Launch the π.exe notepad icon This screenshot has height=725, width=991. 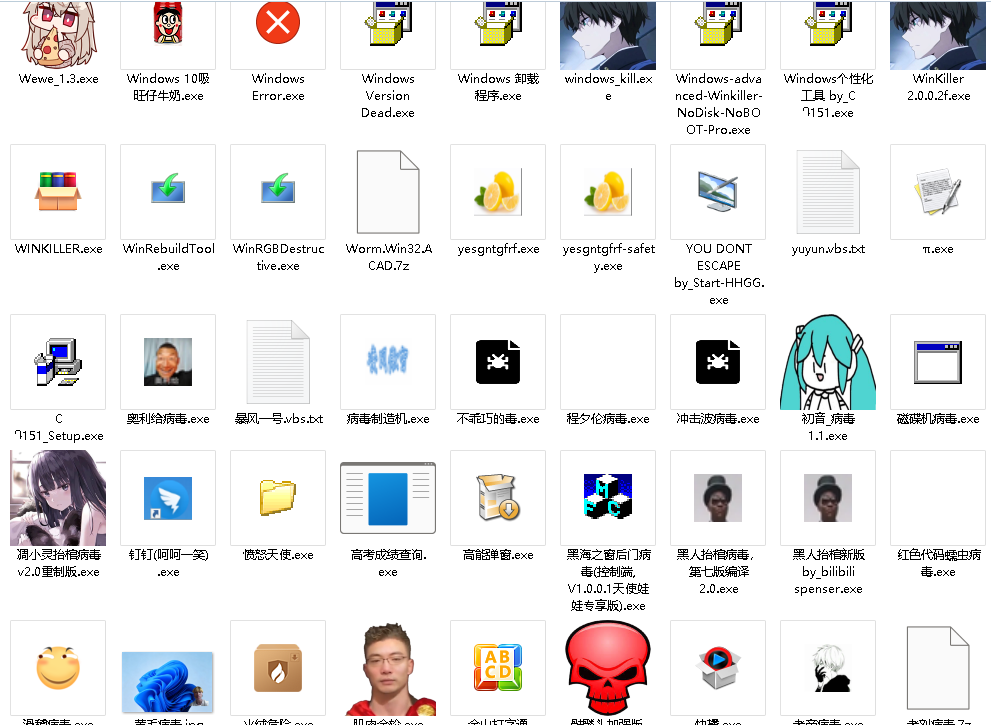tap(937, 192)
